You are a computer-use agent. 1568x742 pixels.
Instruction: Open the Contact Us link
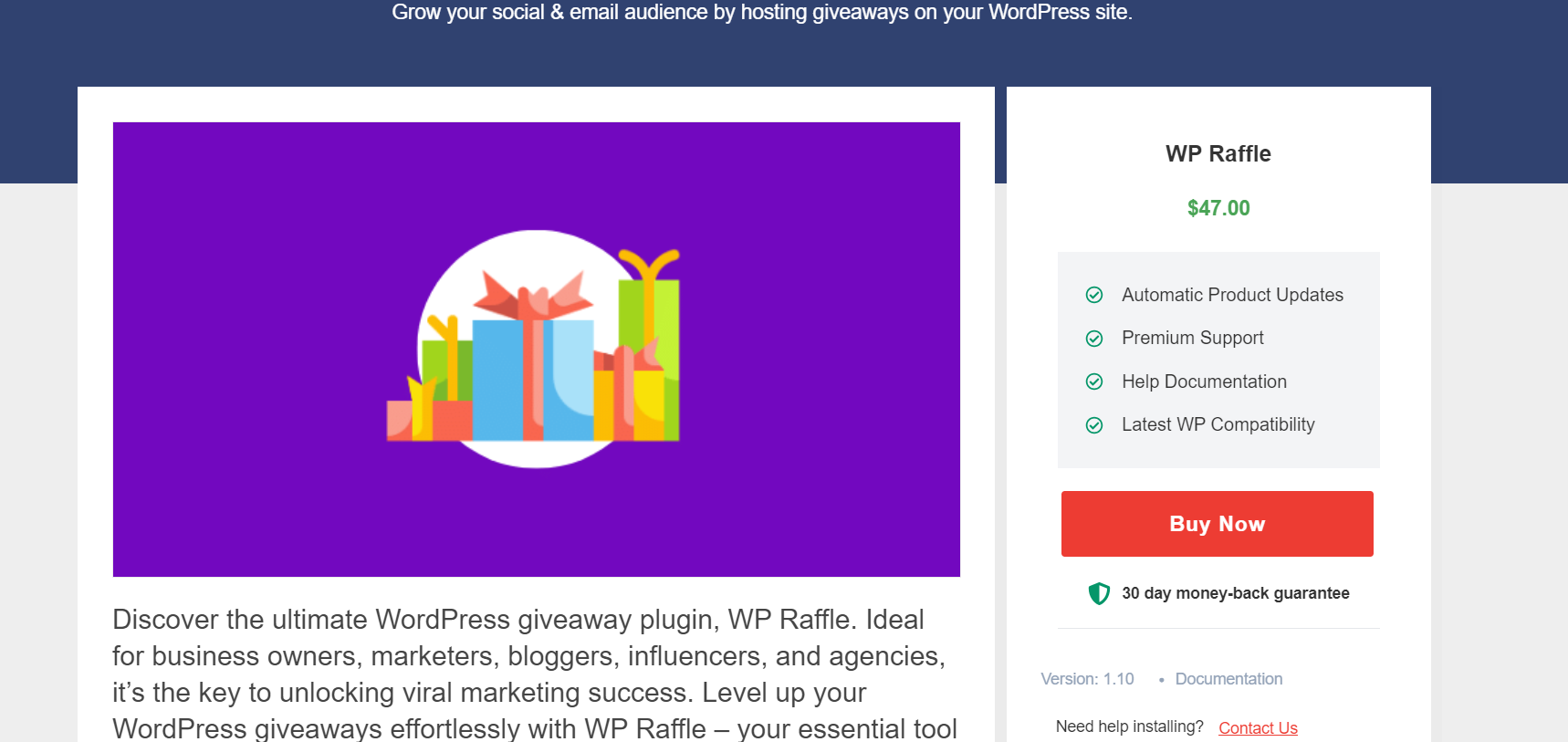coord(1257,727)
